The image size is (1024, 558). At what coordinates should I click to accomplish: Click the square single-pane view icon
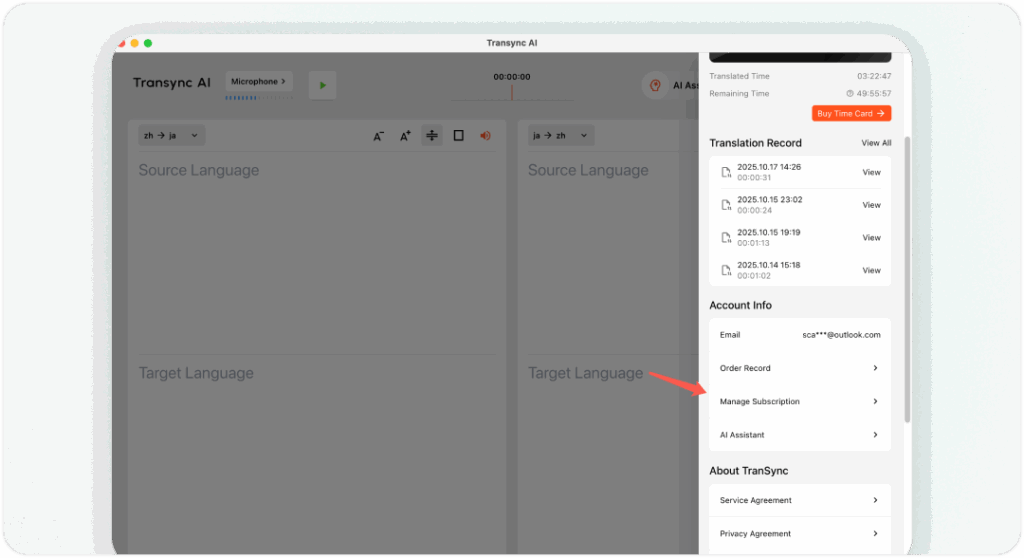[458, 136]
